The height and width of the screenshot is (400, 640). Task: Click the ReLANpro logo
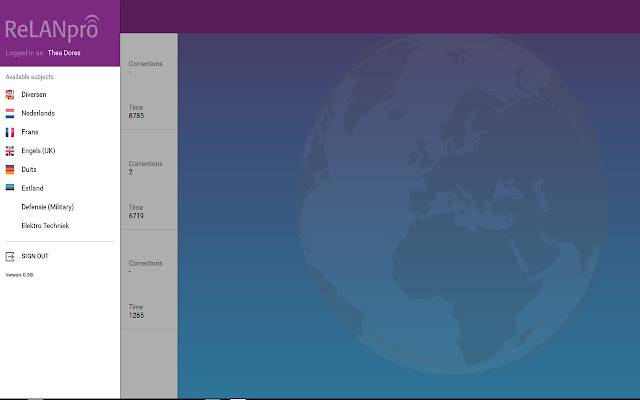52,29
